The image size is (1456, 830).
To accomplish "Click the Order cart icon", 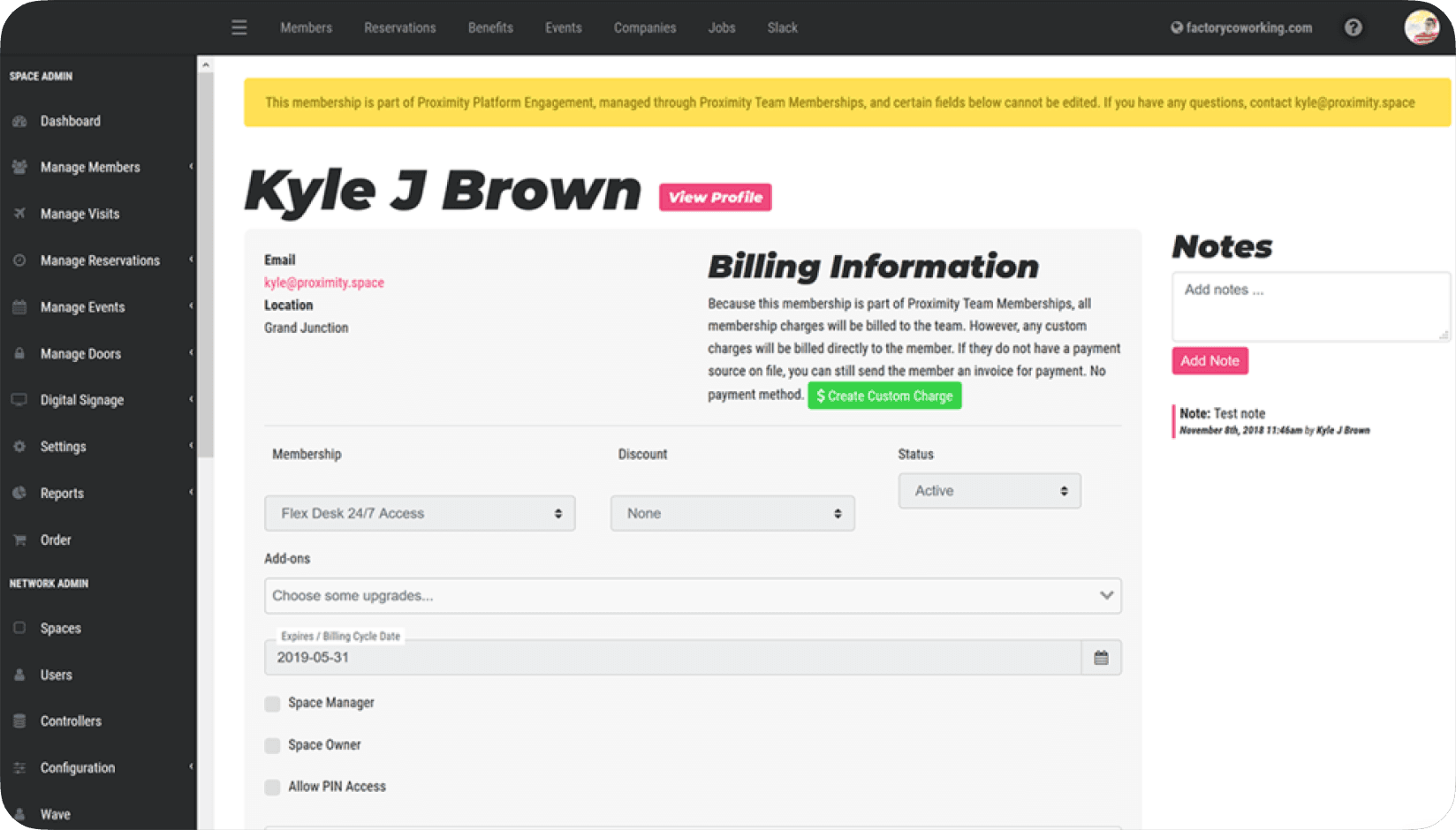I will click(19, 539).
